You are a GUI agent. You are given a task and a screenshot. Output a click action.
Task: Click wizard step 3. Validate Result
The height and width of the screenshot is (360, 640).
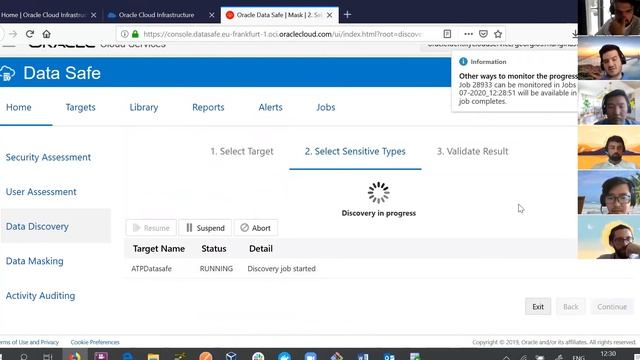coord(473,151)
